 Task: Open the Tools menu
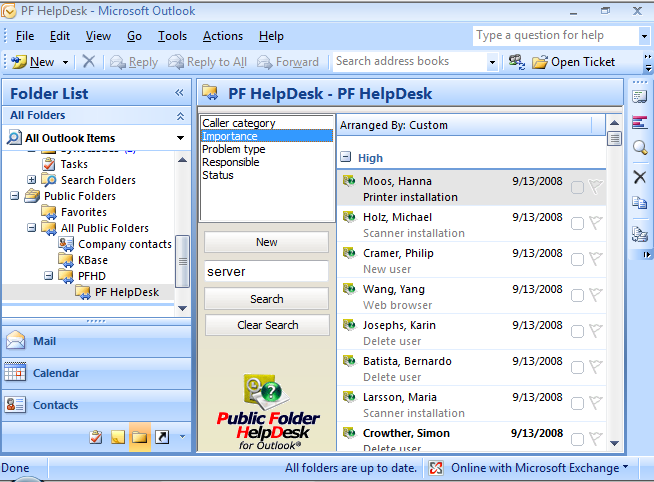(x=172, y=36)
